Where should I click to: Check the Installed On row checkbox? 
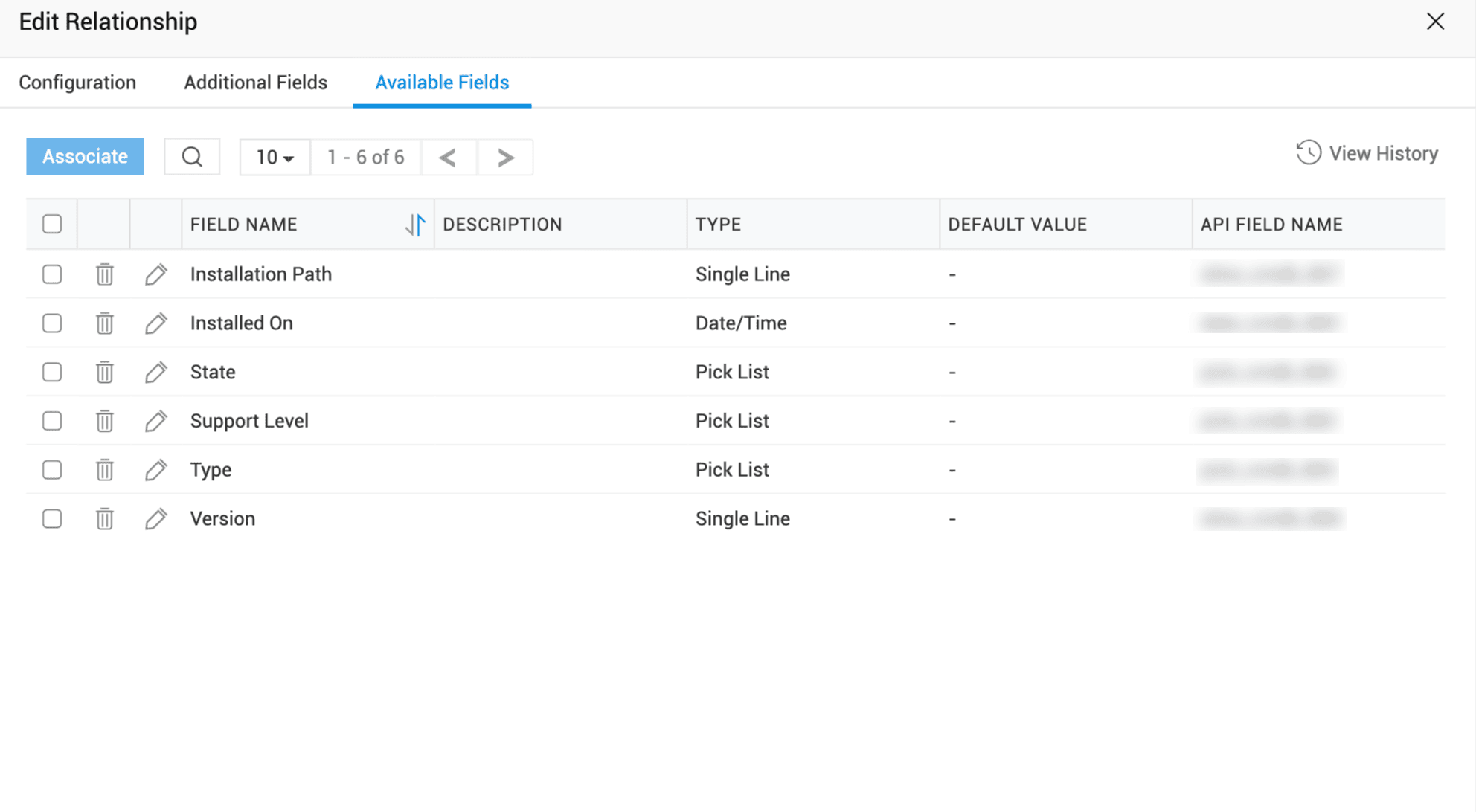[52, 323]
